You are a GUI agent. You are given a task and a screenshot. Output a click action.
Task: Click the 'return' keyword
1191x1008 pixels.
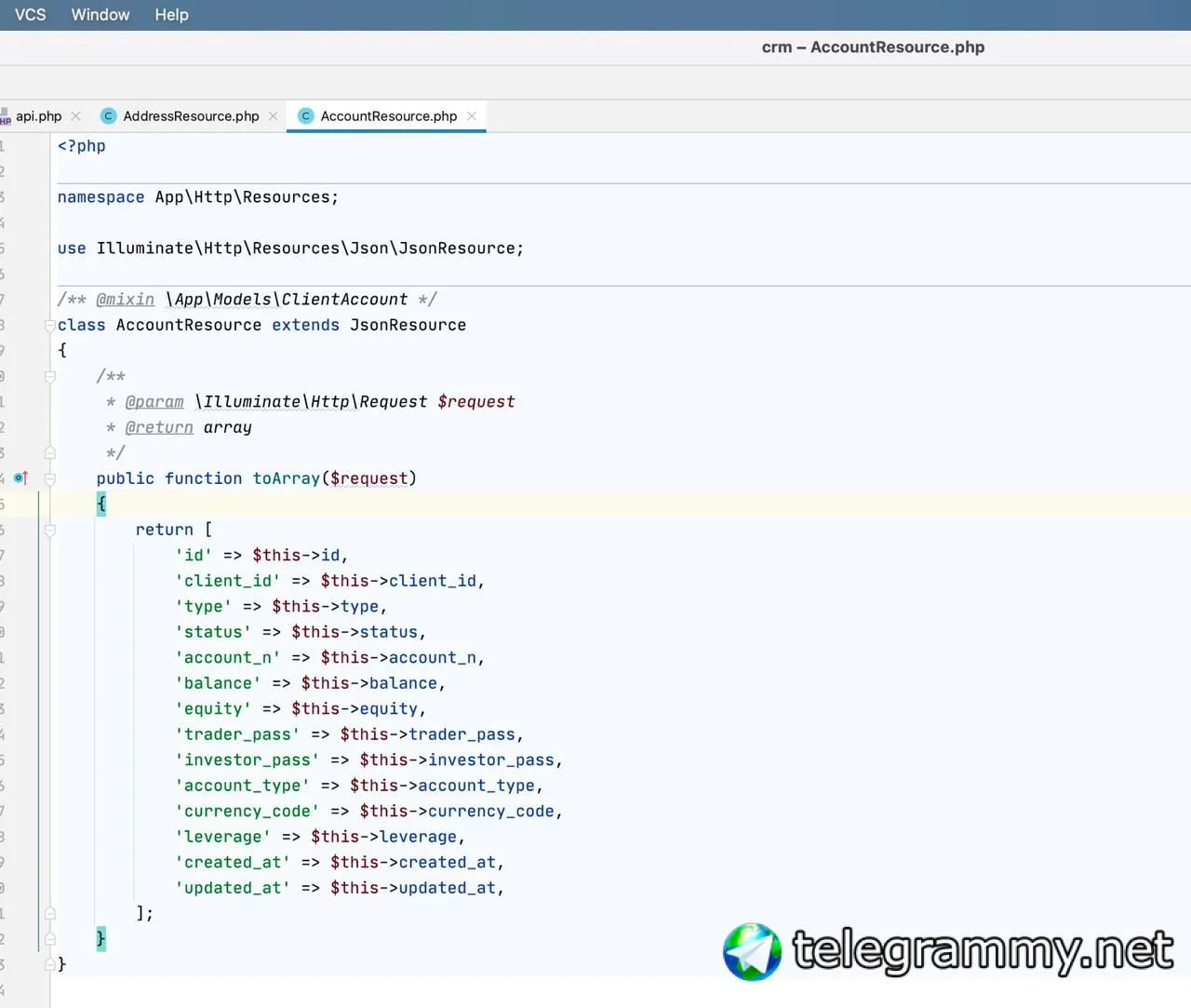tap(165, 531)
